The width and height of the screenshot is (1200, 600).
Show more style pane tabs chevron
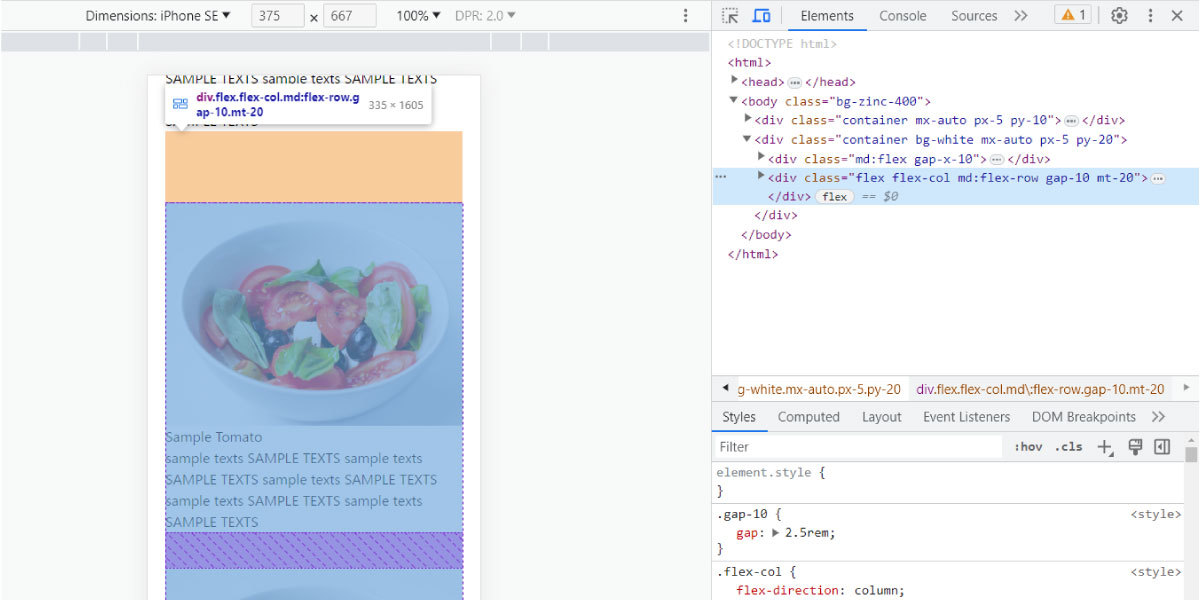(1158, 417)
